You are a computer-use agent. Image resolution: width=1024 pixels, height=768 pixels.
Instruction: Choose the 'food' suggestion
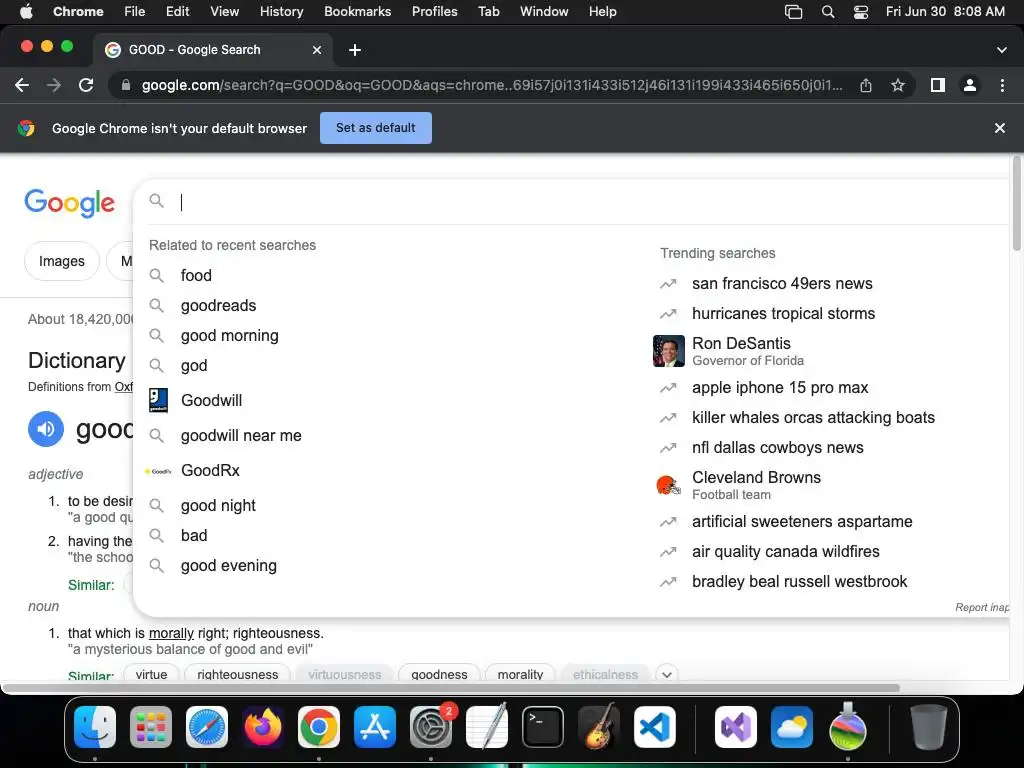tap(196, 276)
